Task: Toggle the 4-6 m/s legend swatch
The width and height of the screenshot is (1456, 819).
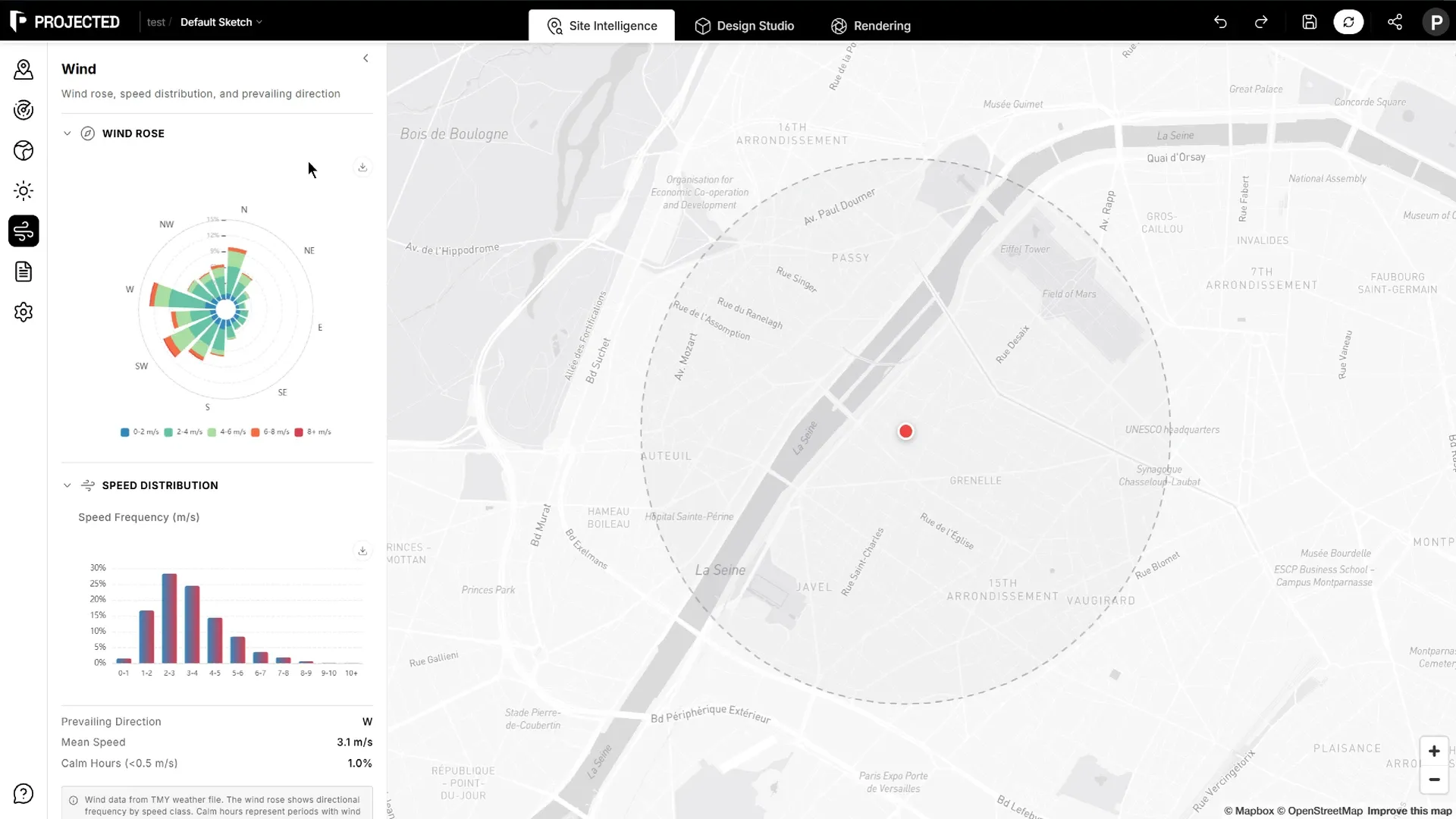Action: (212, 432)
